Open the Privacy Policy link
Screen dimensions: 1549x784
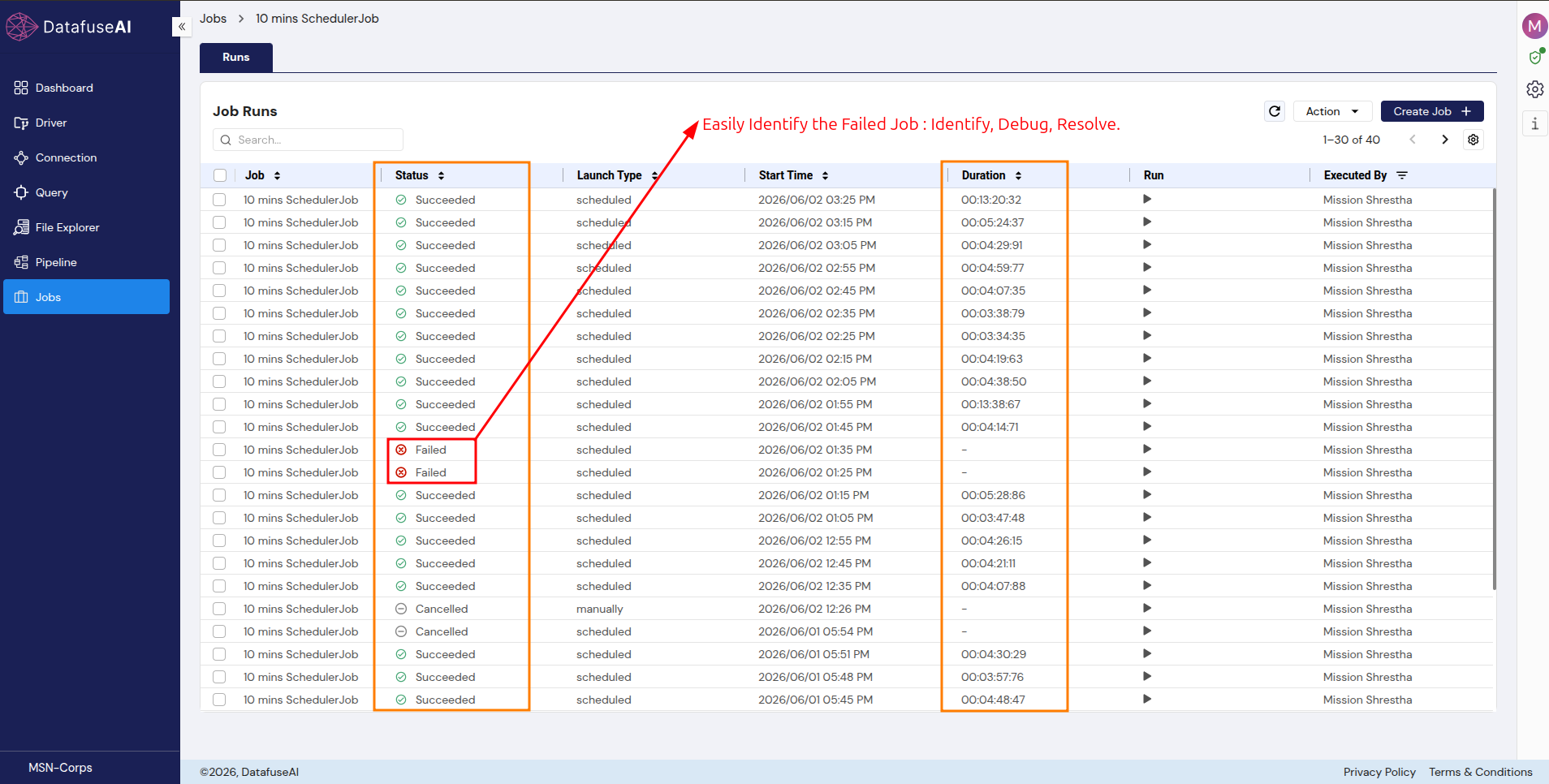point(1379,772)
